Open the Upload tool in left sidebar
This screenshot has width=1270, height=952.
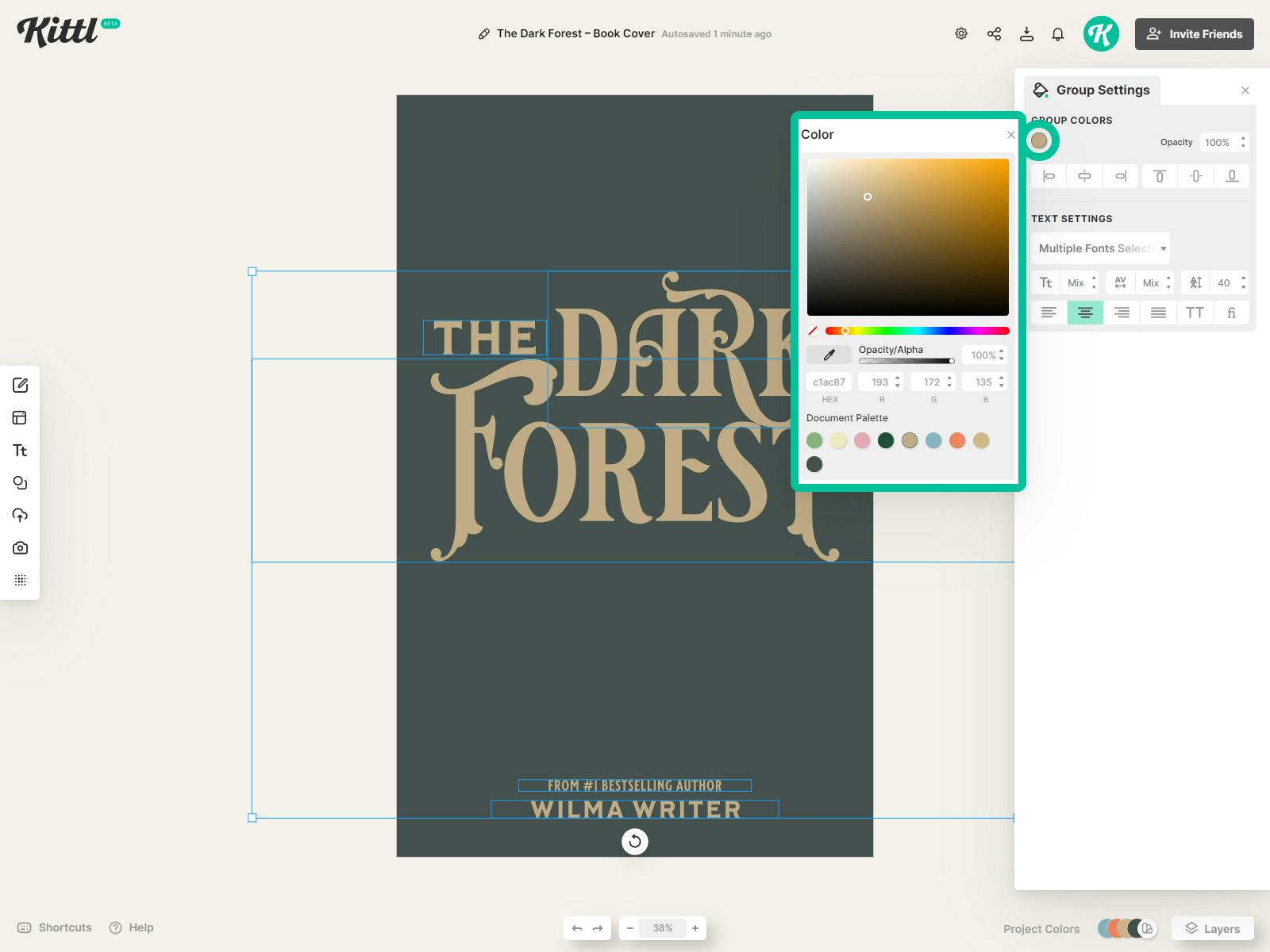pyautogui.click(x=20, y=515)
